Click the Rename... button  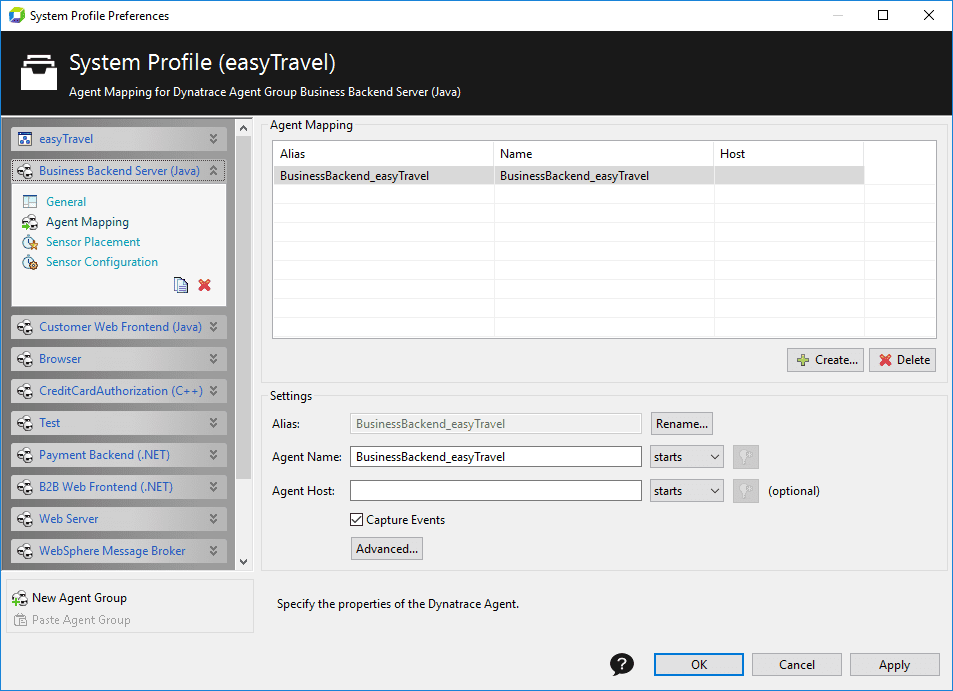[682, 424]
